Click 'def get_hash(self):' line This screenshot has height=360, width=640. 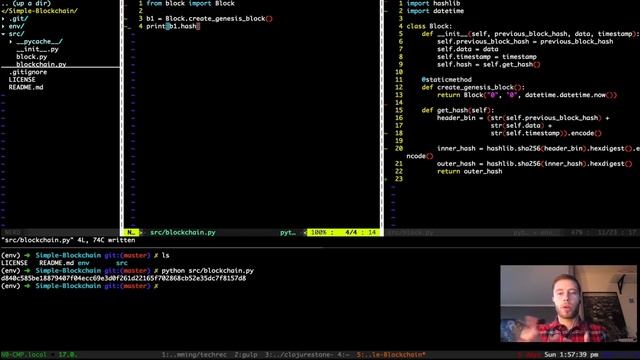click(x=458, y=110)
